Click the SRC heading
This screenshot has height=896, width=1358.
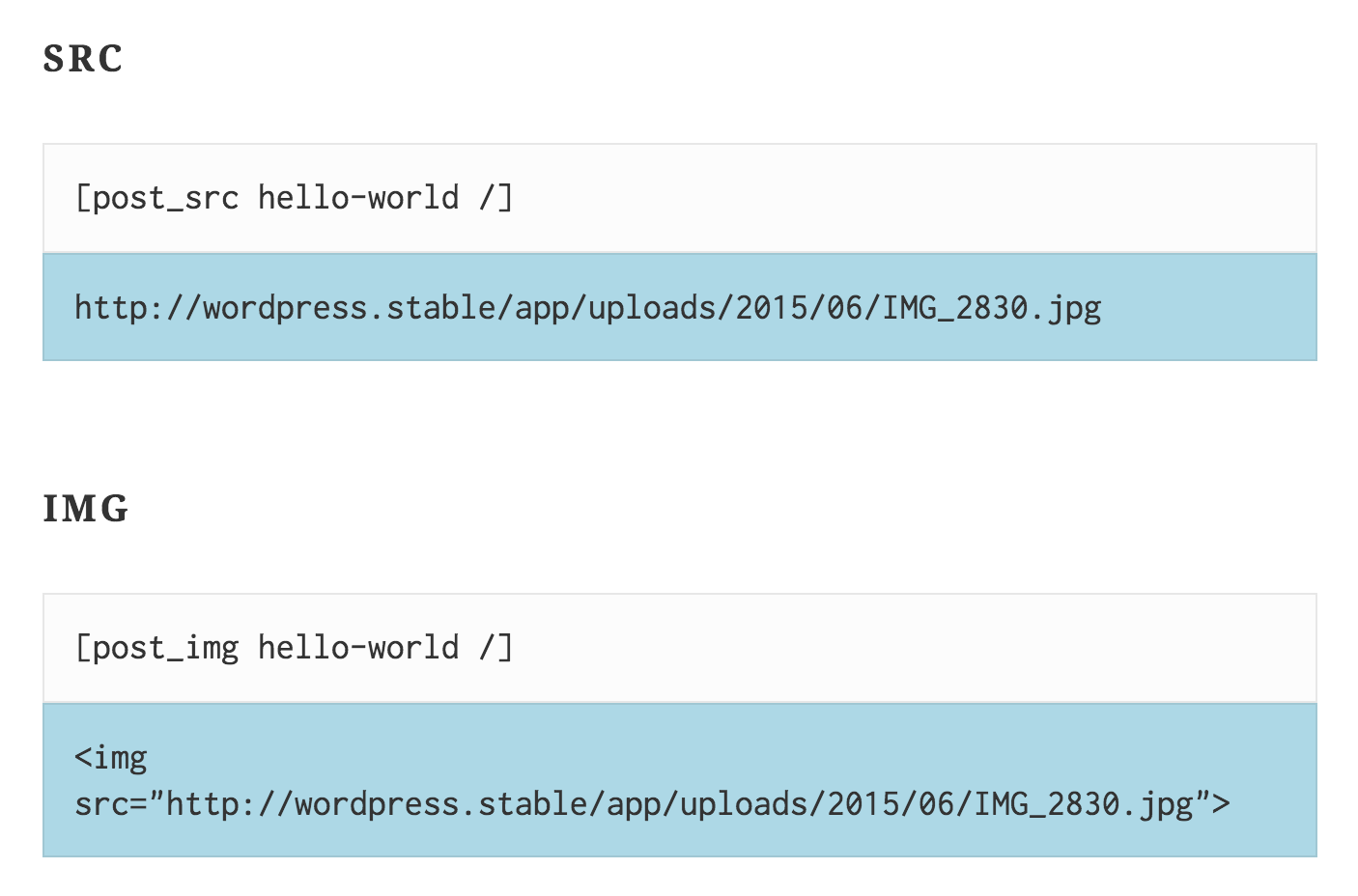(83, 59)
